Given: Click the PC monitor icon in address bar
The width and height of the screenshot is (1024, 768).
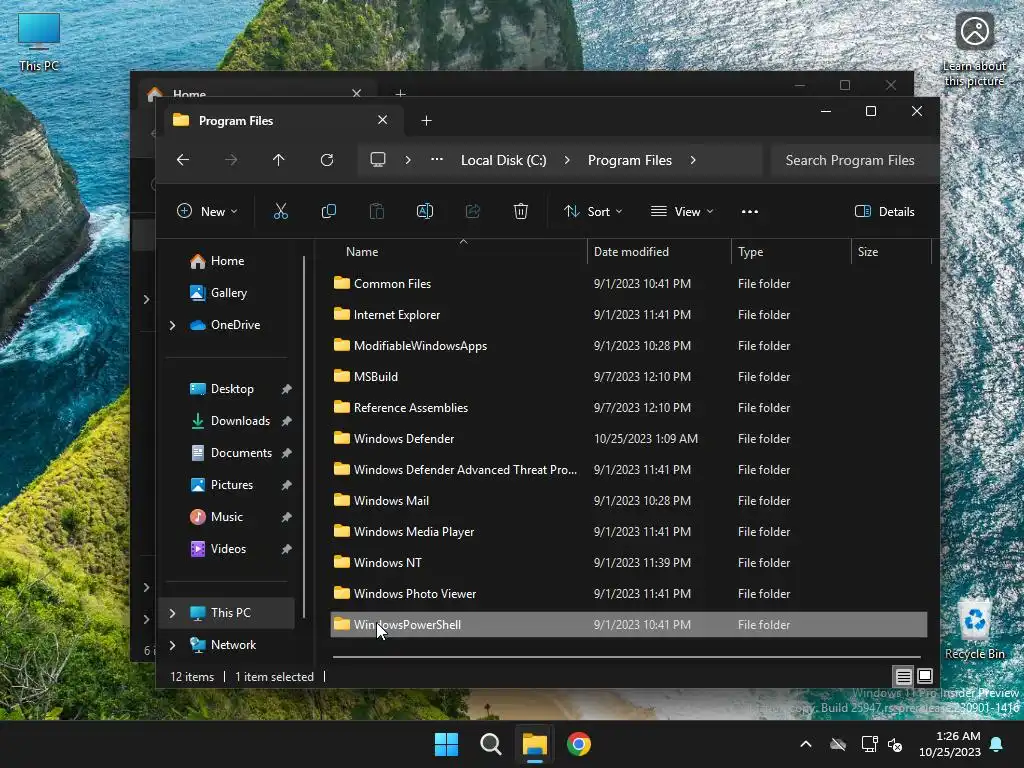Looking at the screenshot, I should (377, 160).
